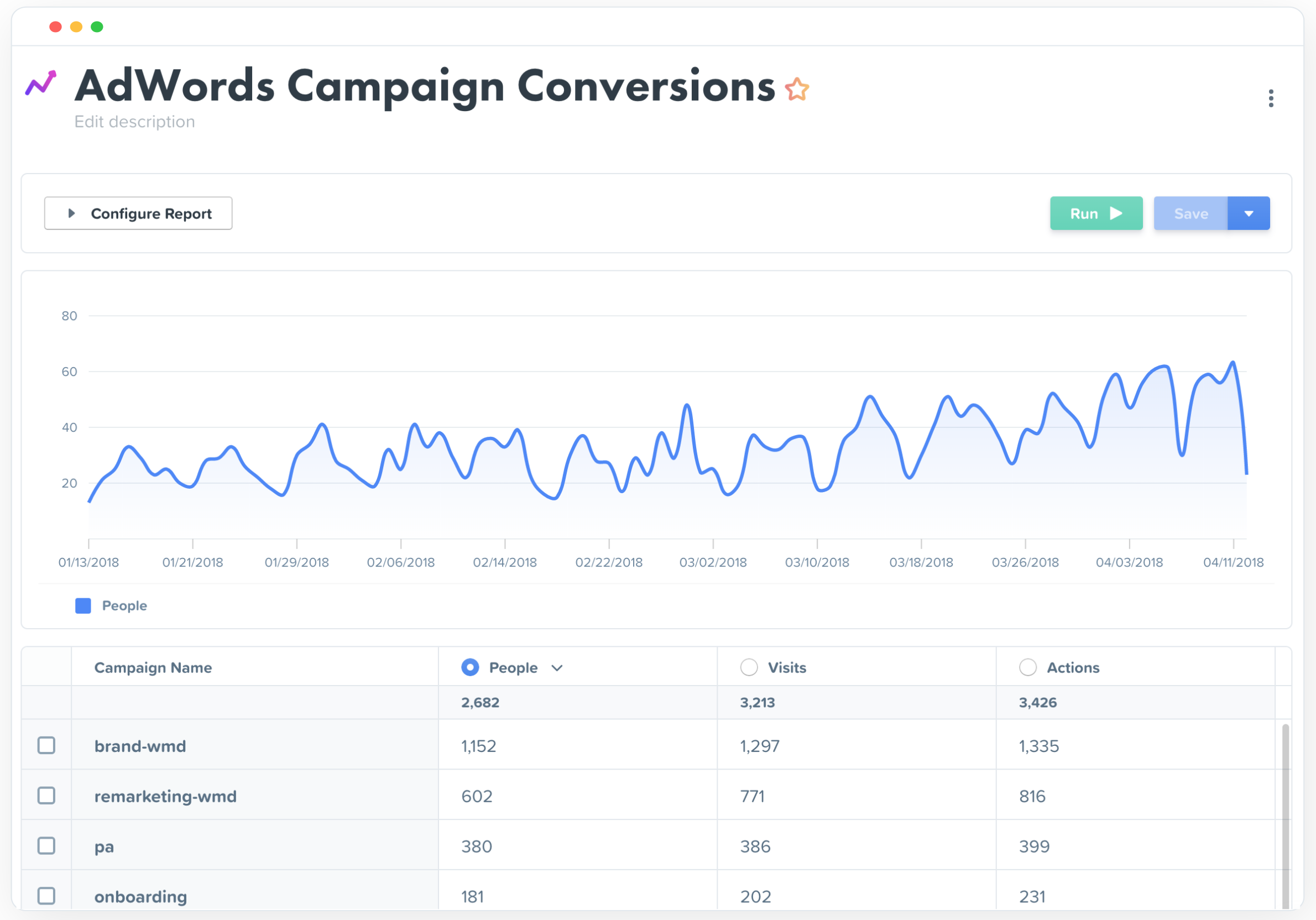1316x920 pixels.
Task: Click onboarding Visits value 202
Action: (755, 896)
